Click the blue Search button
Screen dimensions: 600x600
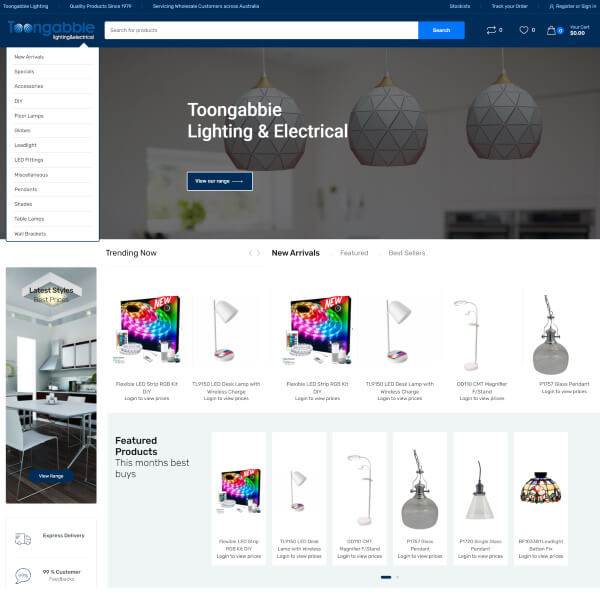441,30
